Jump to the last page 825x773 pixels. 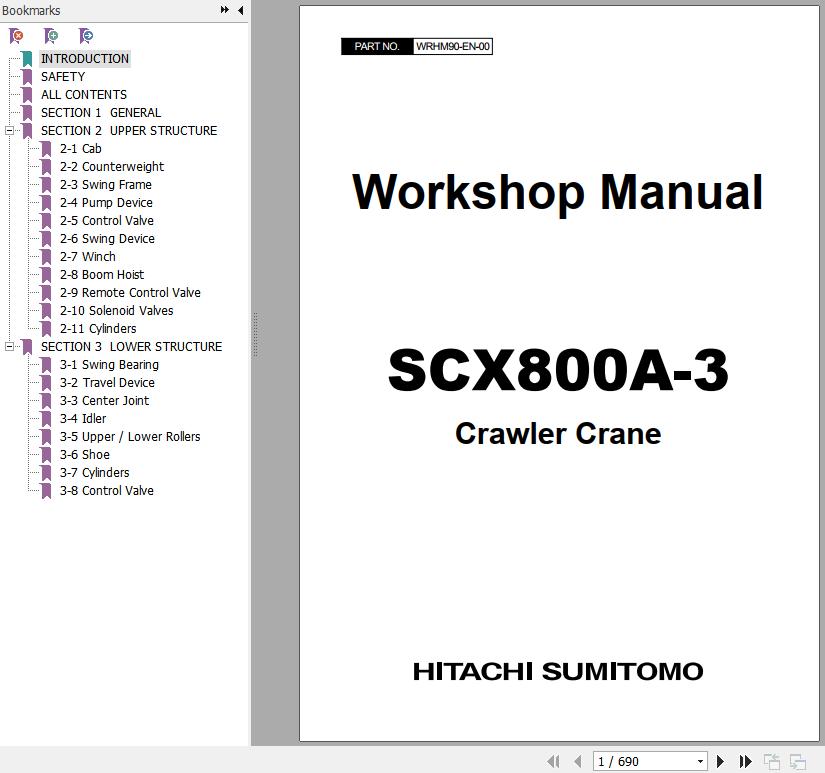click(x=745, y=761)
